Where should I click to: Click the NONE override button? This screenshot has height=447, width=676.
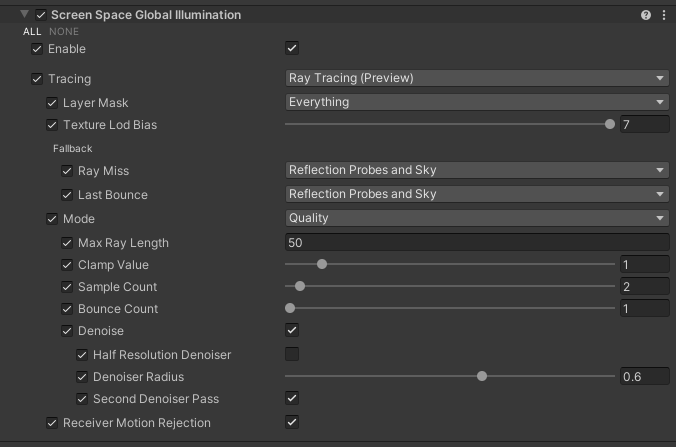tap(64, 32)
